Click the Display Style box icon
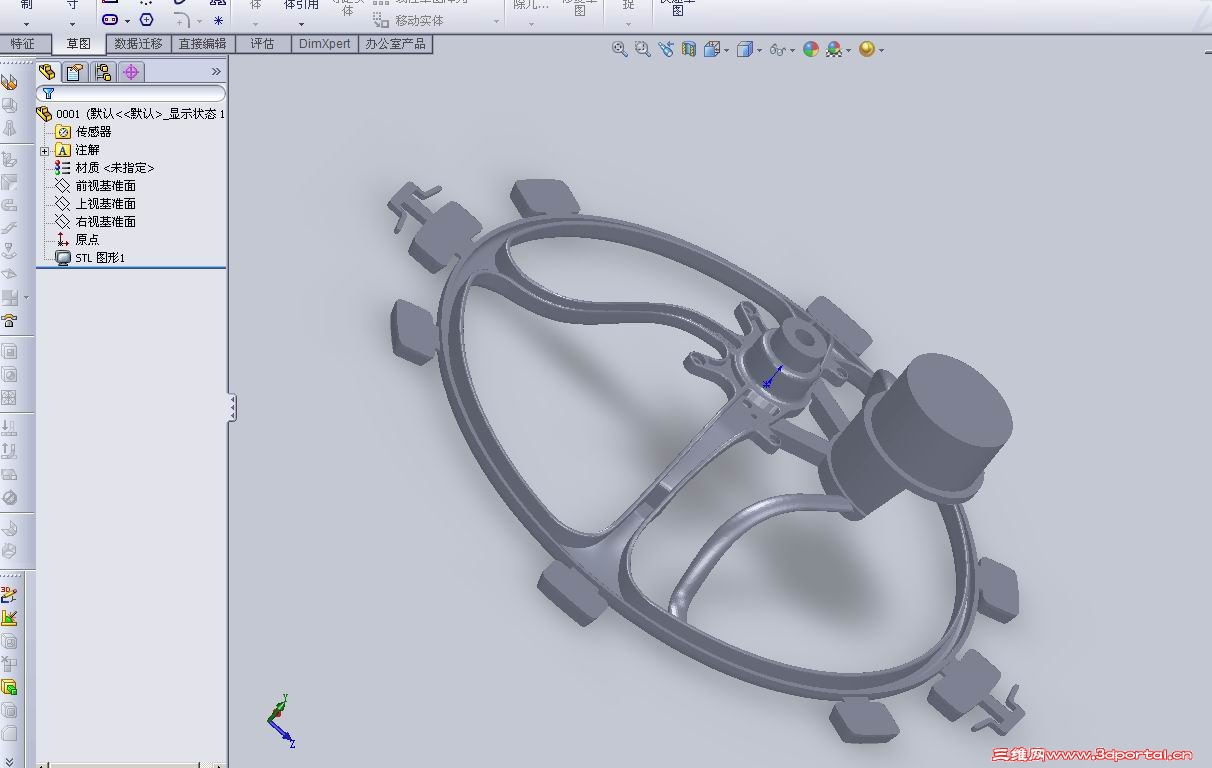 [744, 49]
